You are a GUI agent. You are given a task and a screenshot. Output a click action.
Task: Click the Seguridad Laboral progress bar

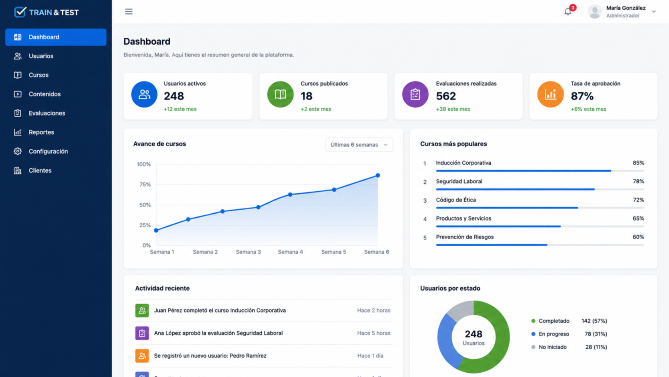click(540, 189)
